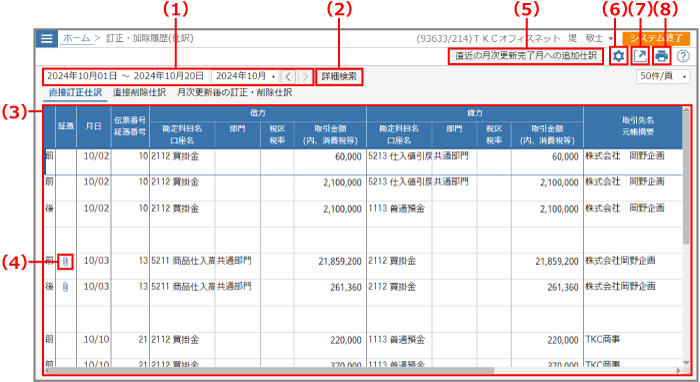This screenshot has height=382, width=700.
Task: Open voucher attachment clip in 21,859,200 row
Action: 65,262
